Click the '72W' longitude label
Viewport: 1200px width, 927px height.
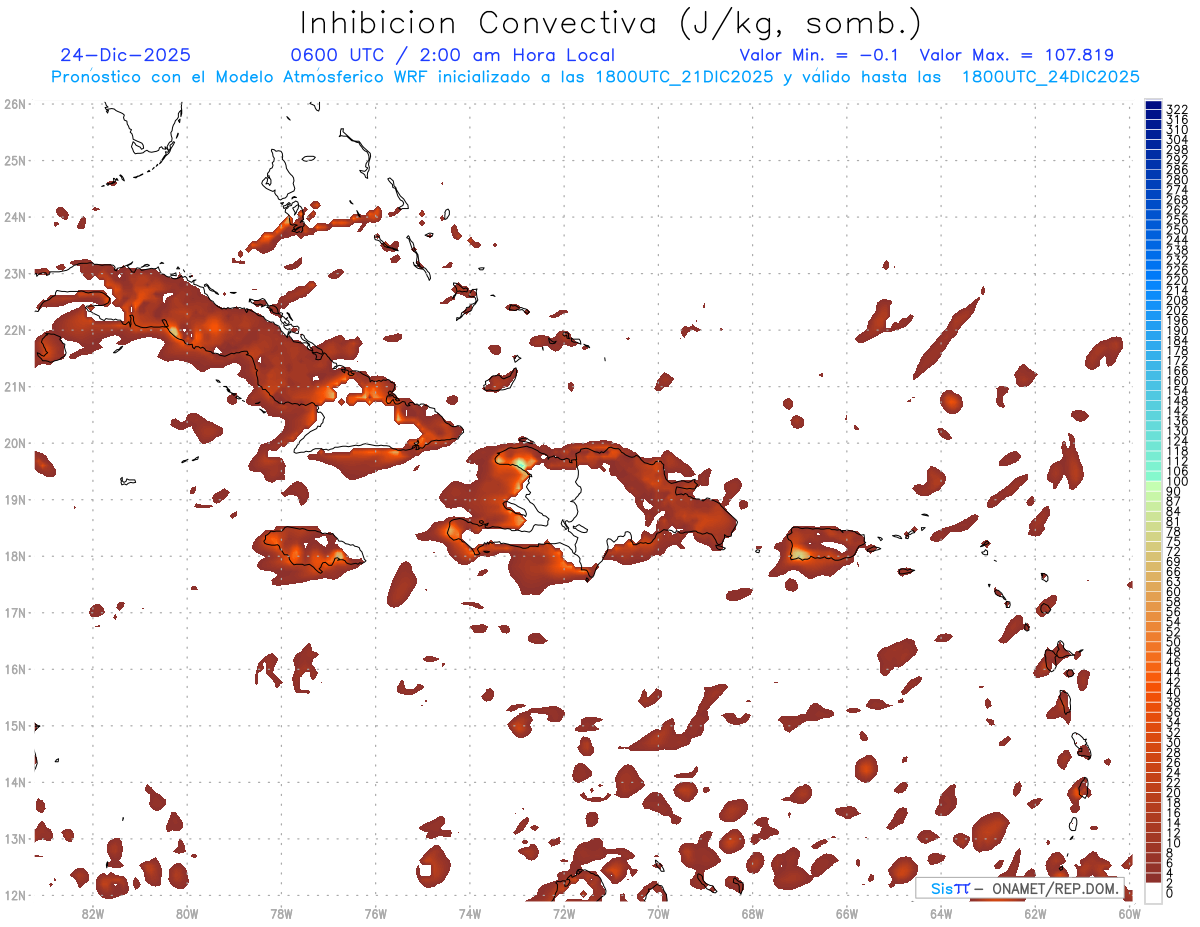pos(564,912)
